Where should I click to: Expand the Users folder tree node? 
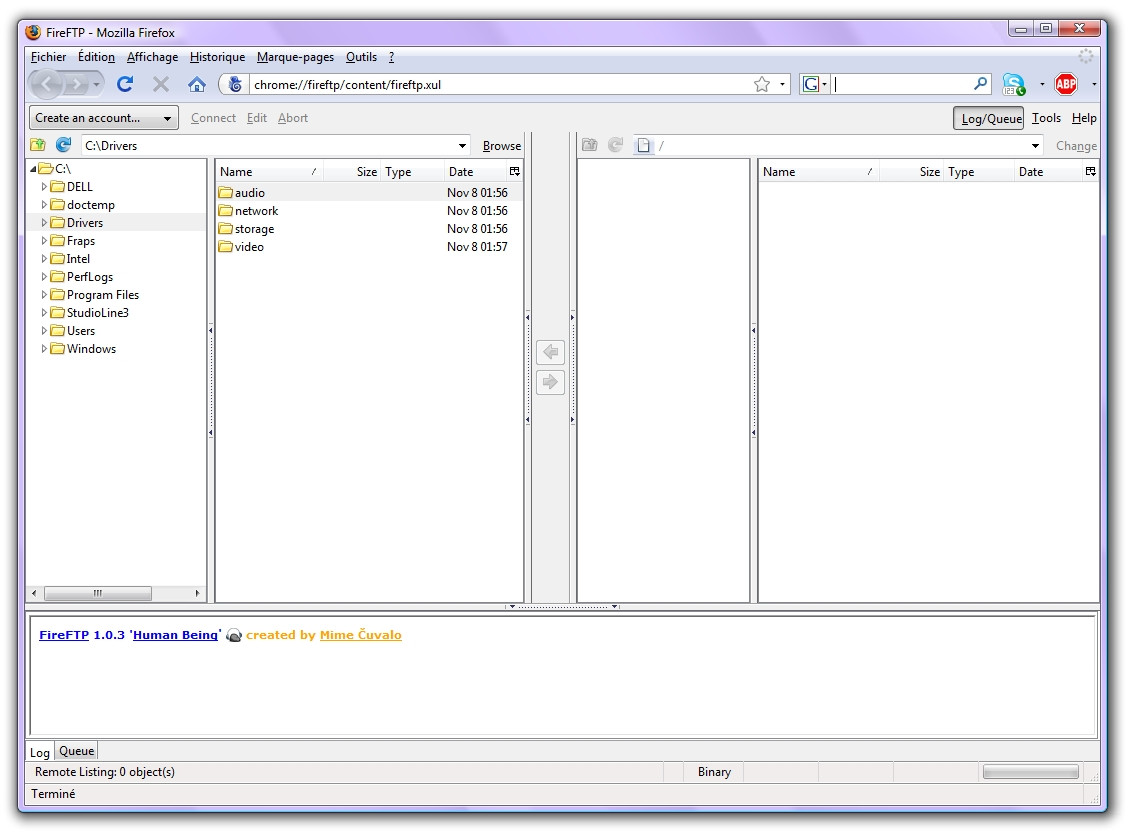(44, 331)
